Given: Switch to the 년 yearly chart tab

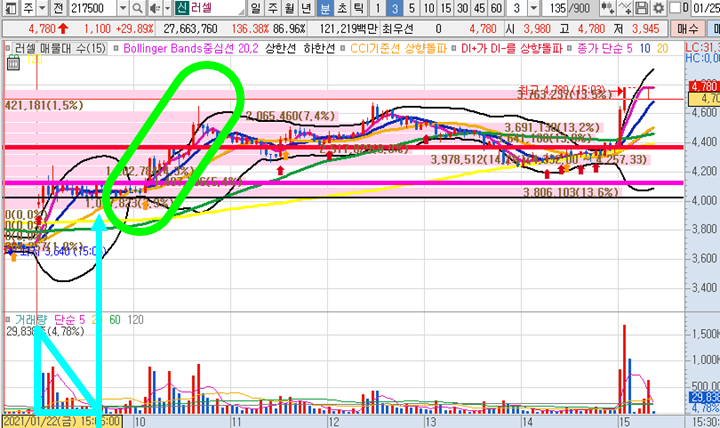Looking at the screenshot, I should tap(307, 8).
